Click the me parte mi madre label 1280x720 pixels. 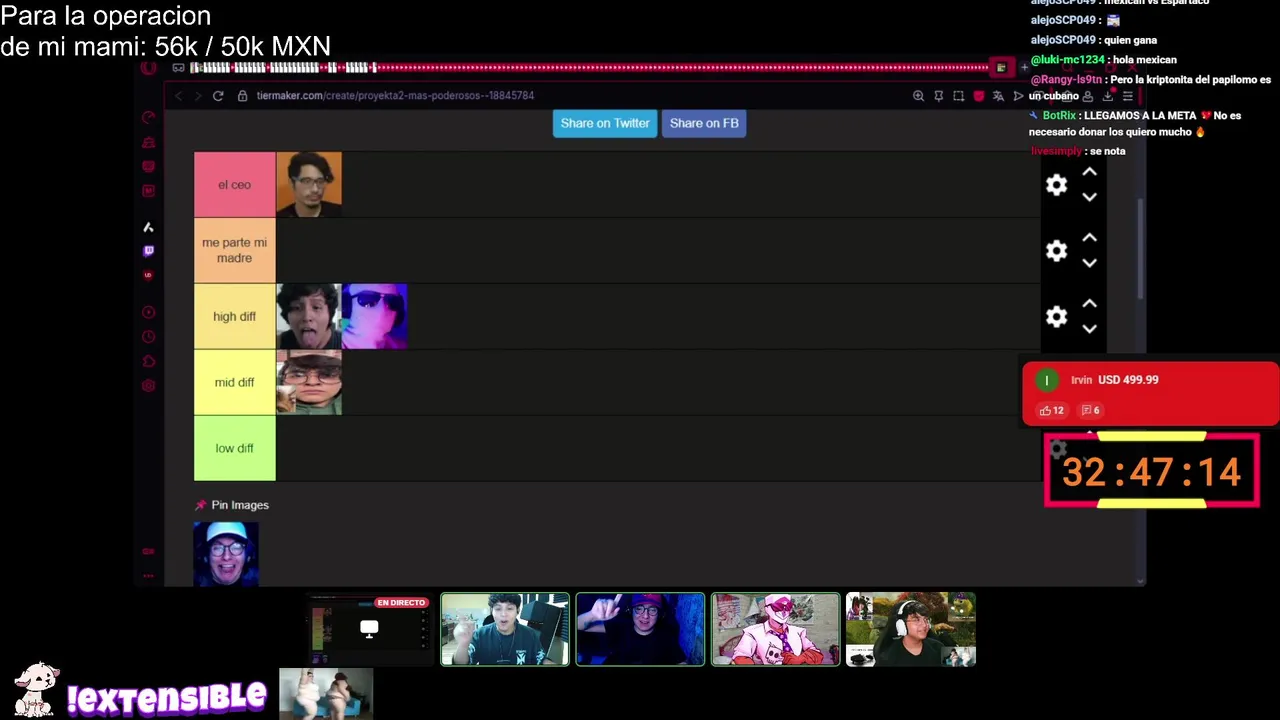[234, 251]
